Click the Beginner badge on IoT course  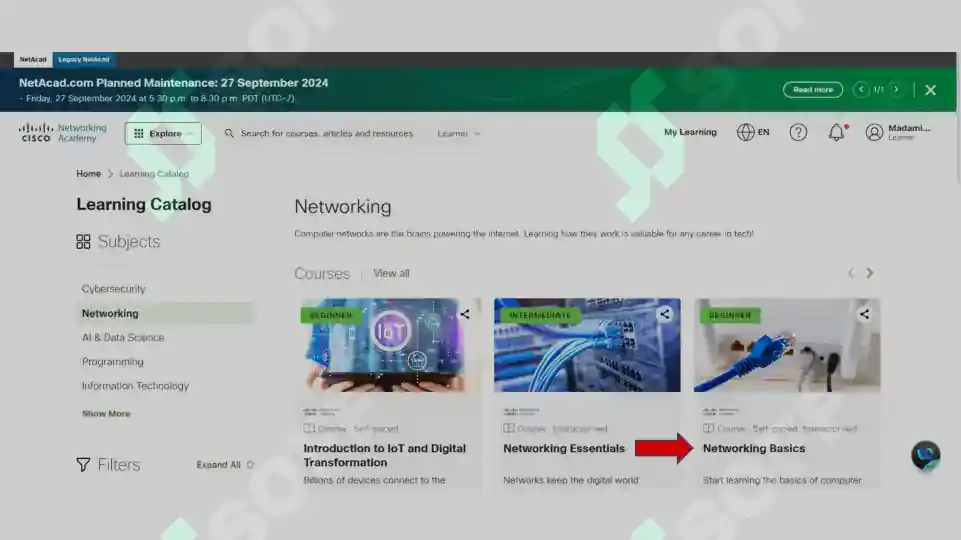[331, 315]
